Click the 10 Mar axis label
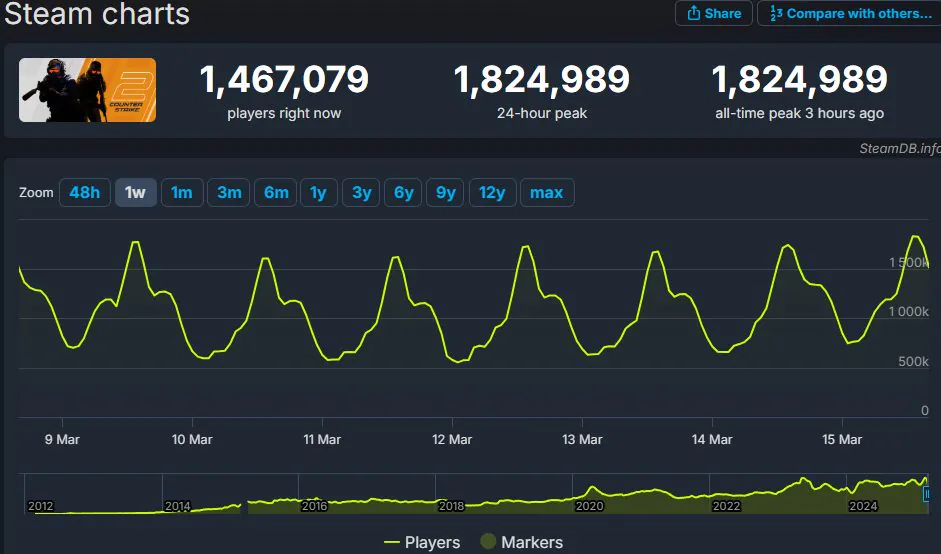 coord(192,439)
